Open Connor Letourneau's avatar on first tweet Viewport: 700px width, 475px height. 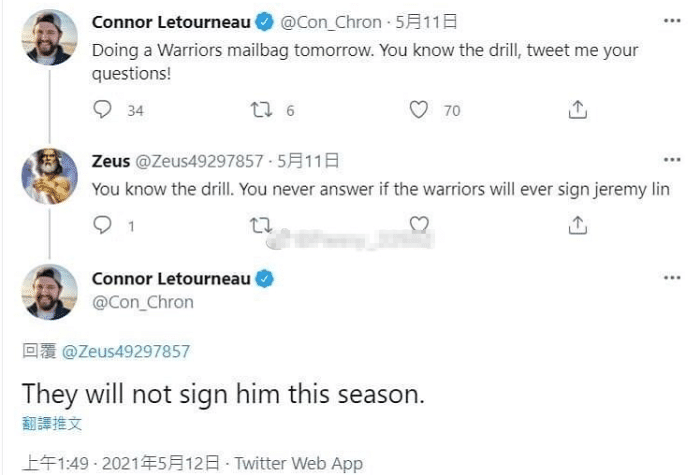(49, 38)
